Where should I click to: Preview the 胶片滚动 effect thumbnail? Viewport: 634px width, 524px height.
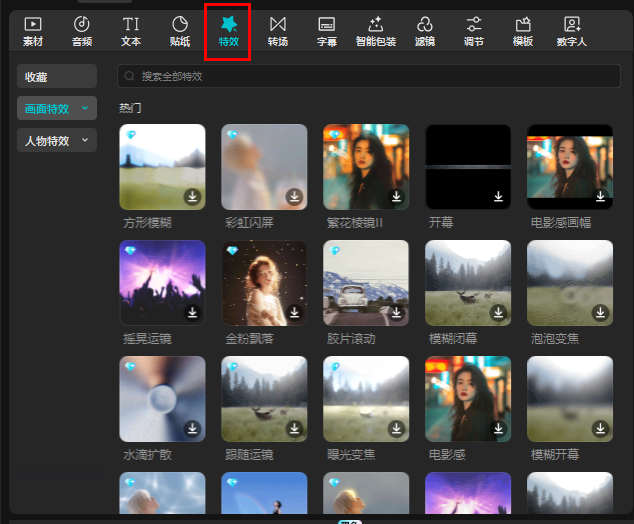pyautogui.click(x=366, y=283)
